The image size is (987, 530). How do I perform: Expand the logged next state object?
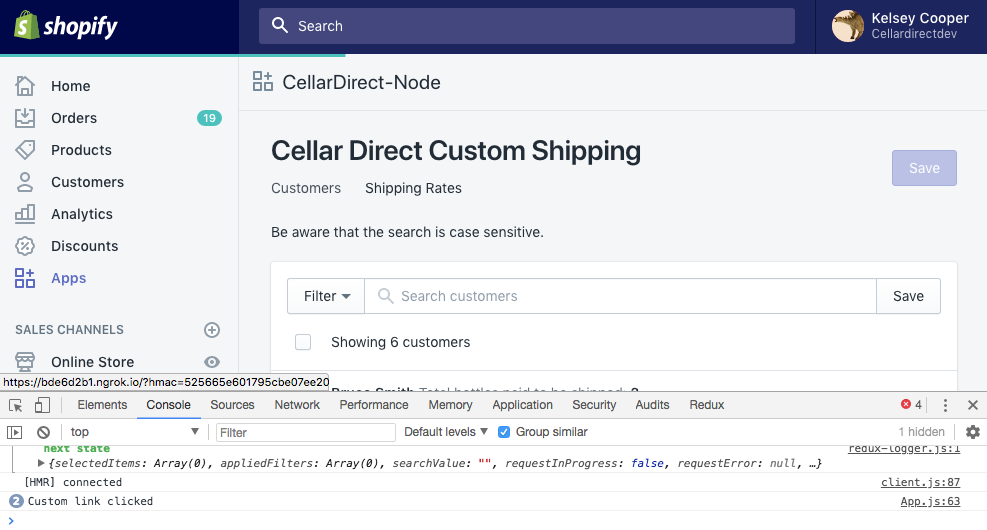[41, 463]
